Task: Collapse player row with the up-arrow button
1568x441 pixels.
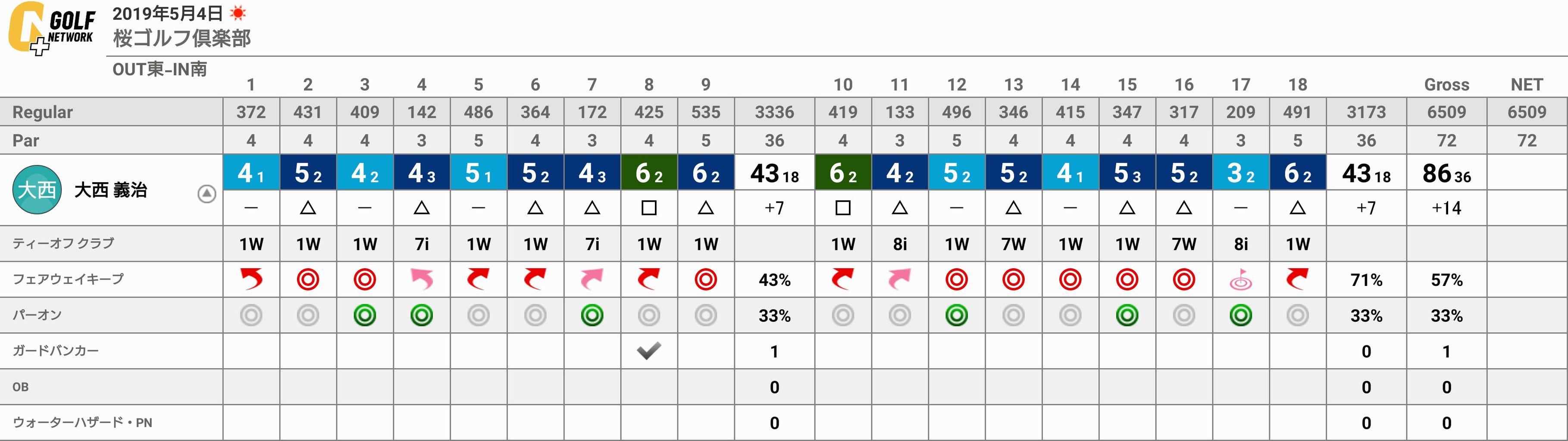Action: point(207,194)
